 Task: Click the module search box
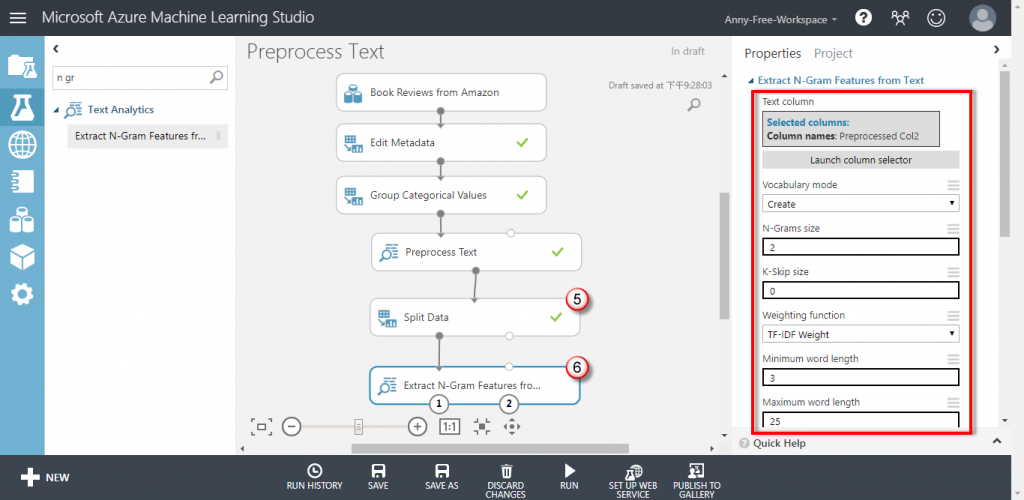(x=140, y=77)
